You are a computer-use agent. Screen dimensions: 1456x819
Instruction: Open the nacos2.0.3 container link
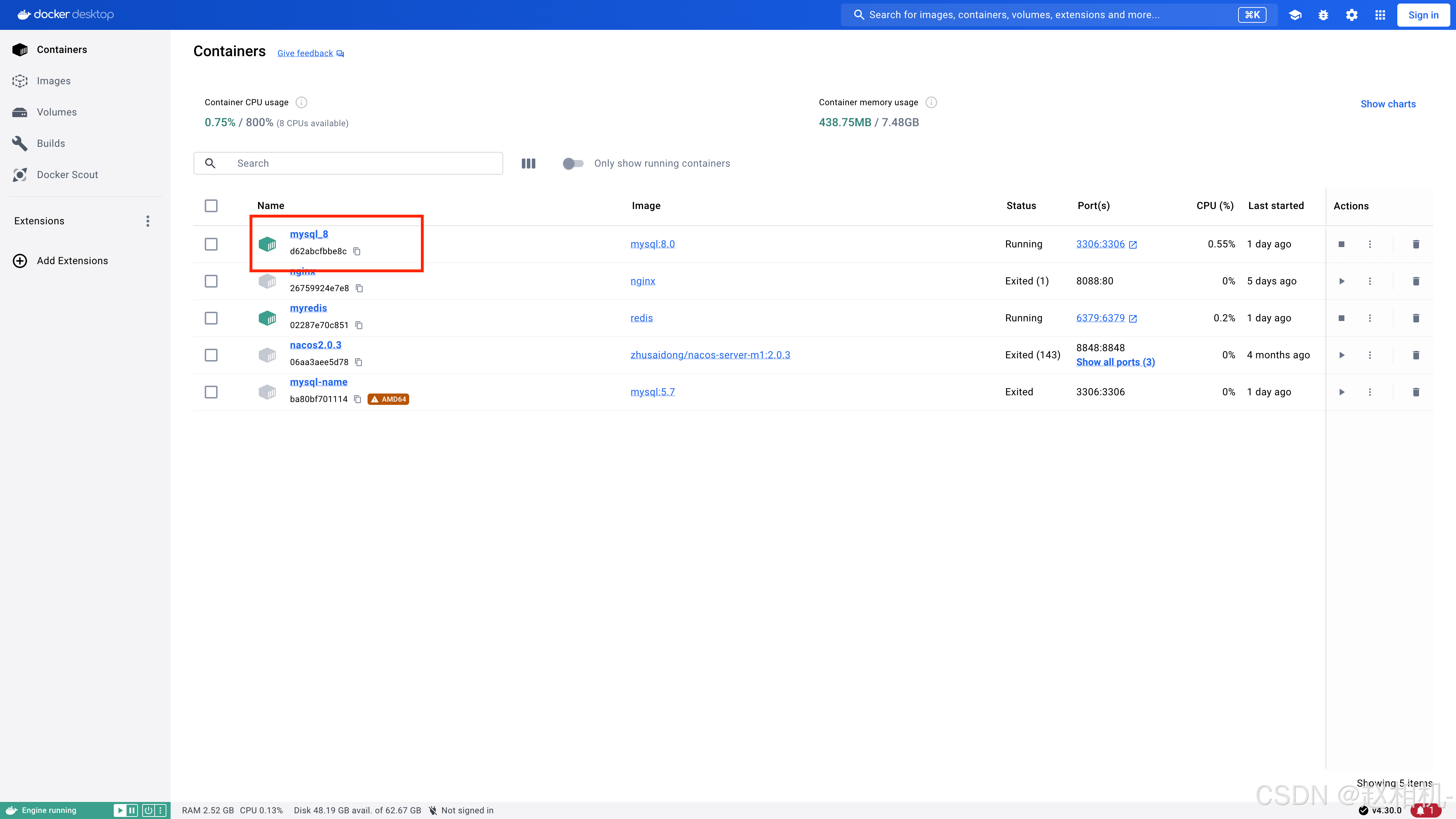(315, 345)
